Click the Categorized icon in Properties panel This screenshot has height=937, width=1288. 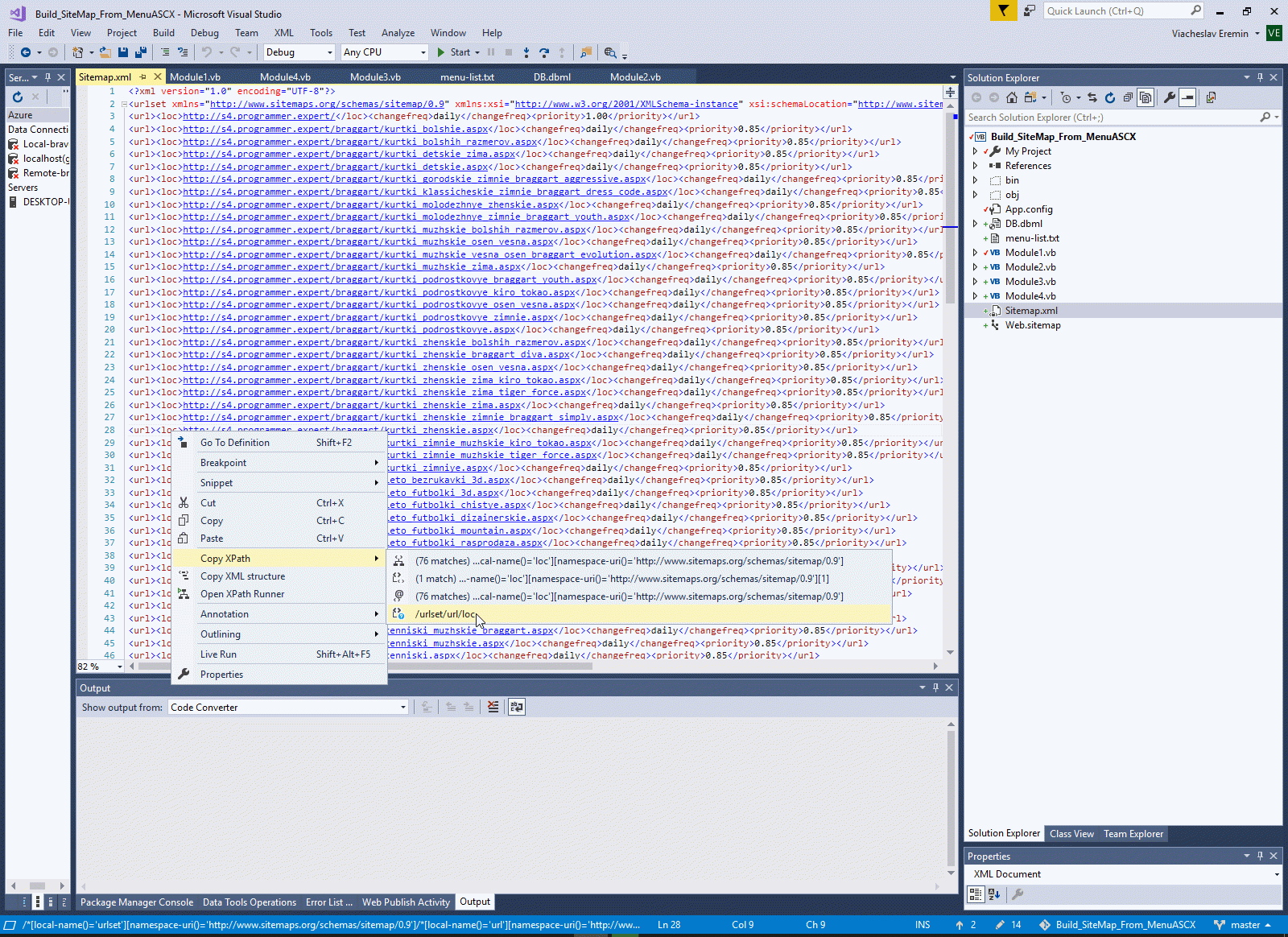(976, 894)
